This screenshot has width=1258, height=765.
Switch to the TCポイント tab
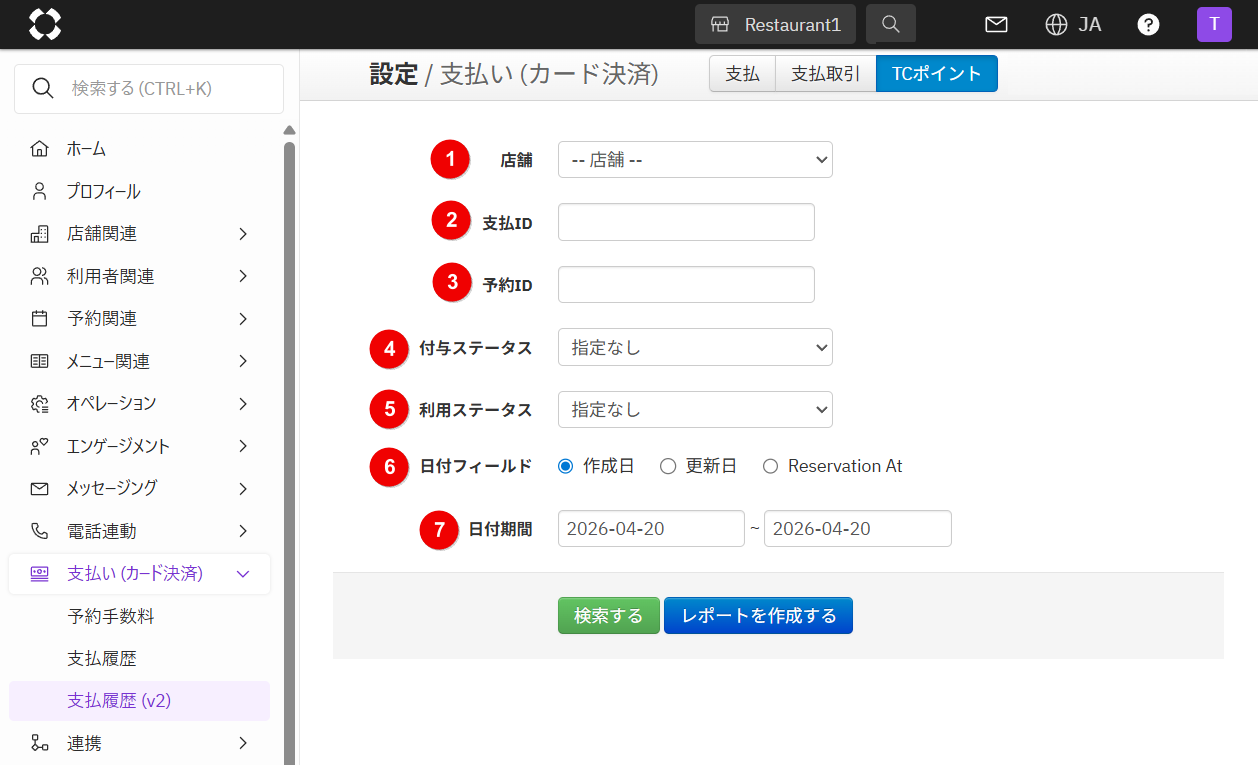[x=937, y=74]
